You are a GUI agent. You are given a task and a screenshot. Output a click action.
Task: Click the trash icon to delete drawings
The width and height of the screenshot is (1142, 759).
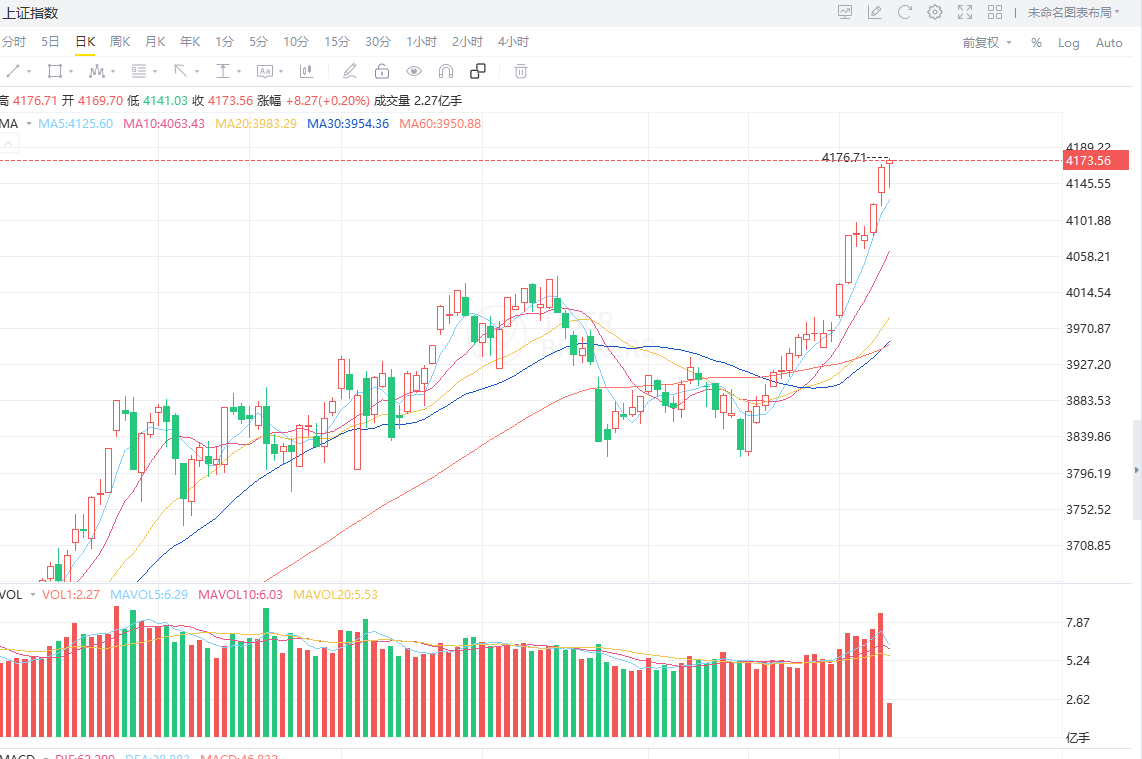520,71
